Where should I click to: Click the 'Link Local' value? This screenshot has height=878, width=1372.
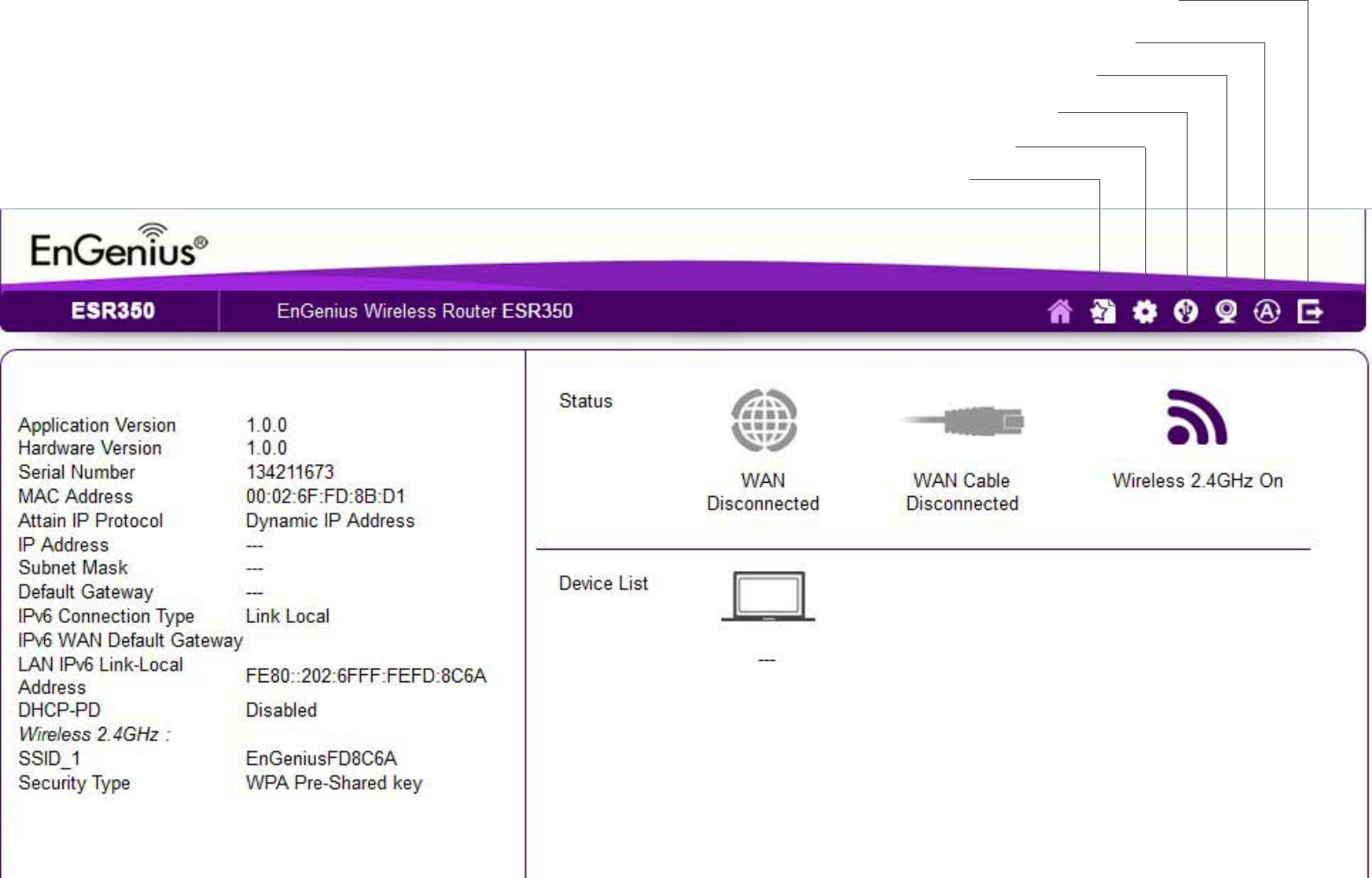pyautogui.click(x=288, y=616)
